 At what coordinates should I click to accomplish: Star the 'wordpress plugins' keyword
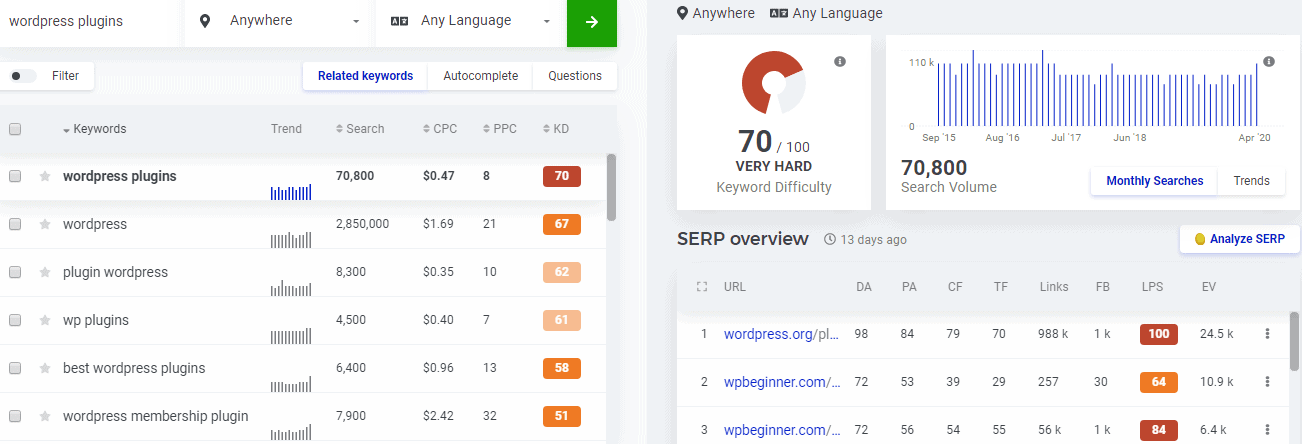(x=44, y=176)
